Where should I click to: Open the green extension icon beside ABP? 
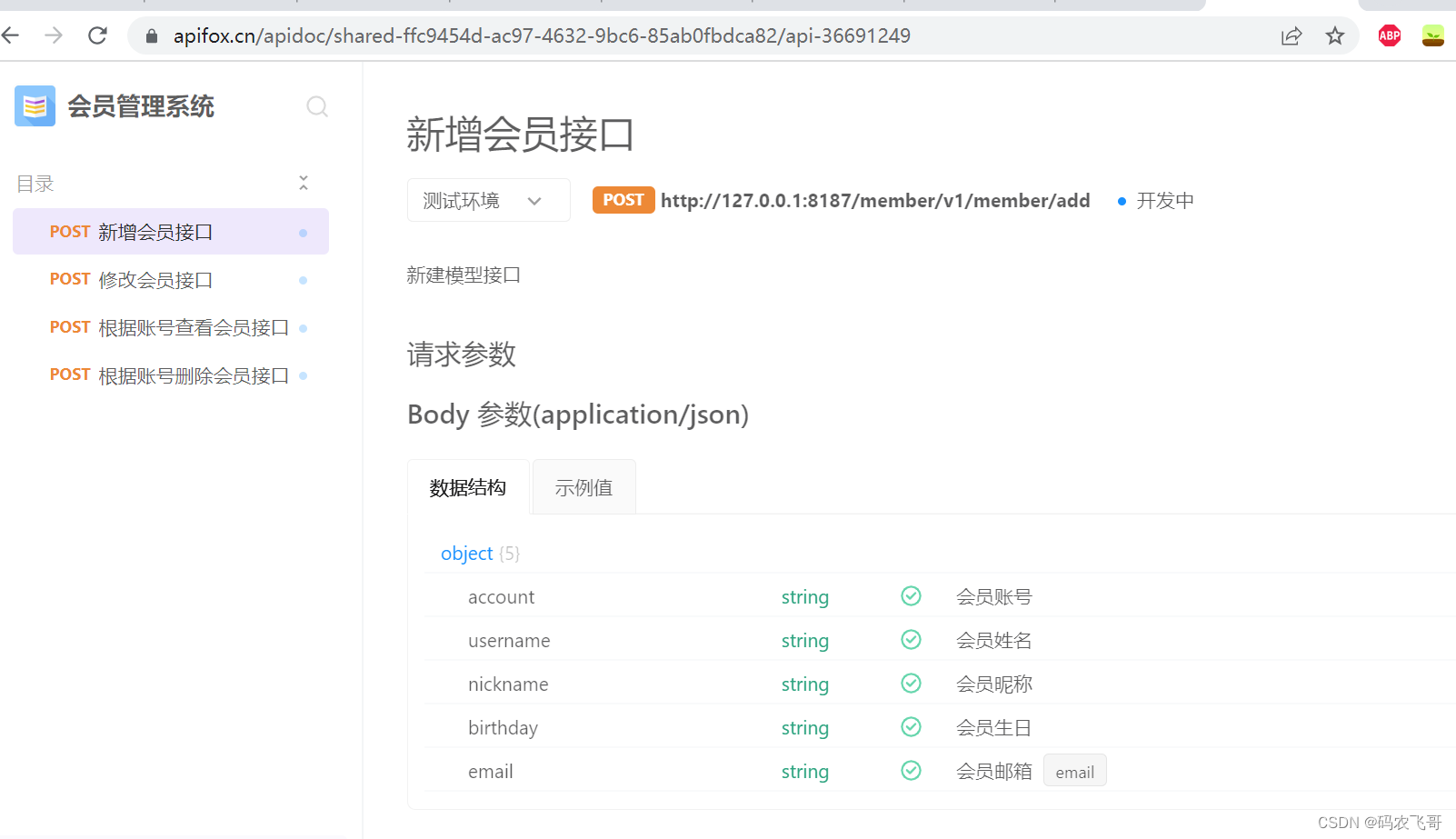pyautogui.click(x=1433, y=36)
